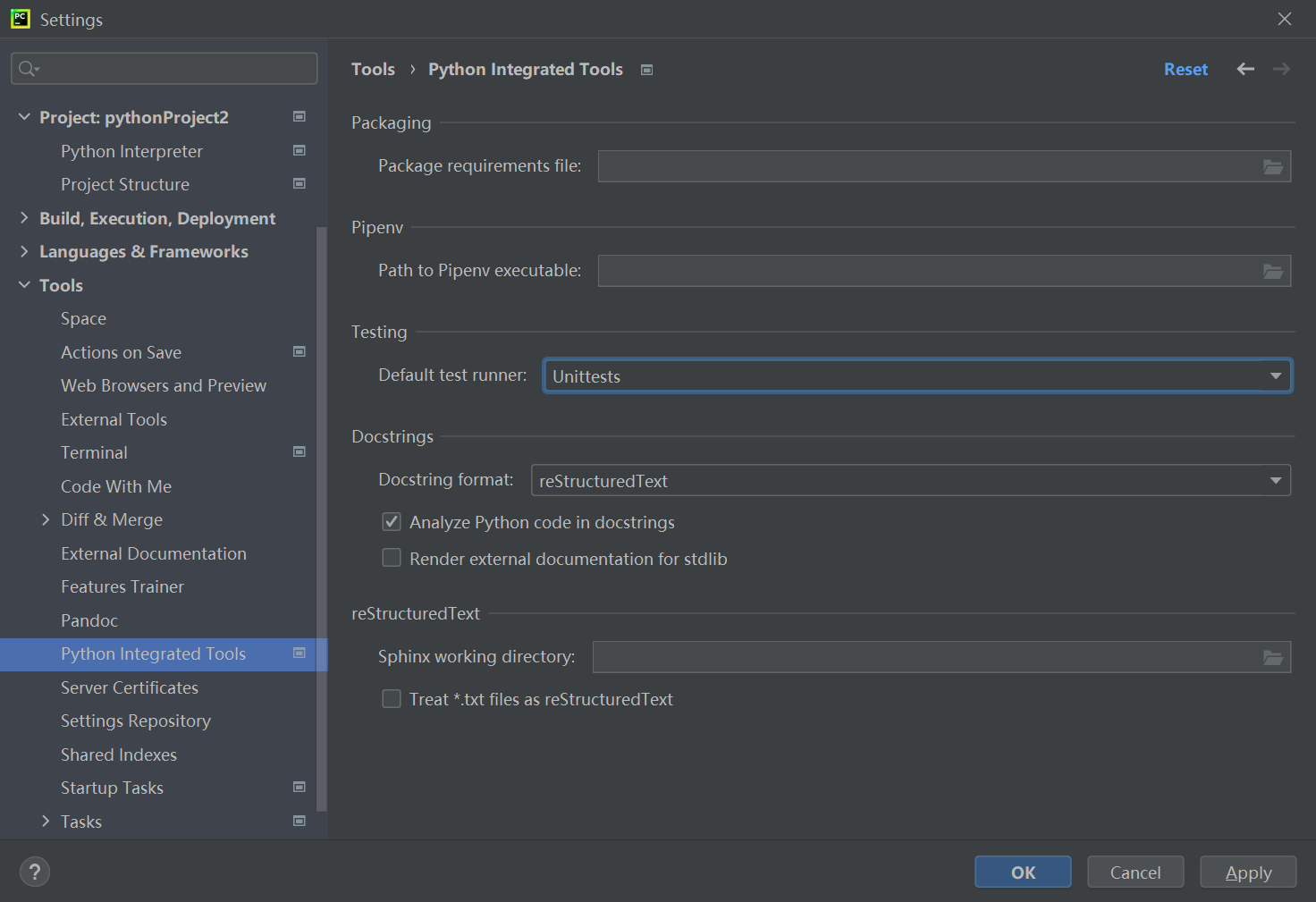Image resolution: width=1316 pixels, height=902 pixels.
Task: Click the PyCharm logo icon in title bar
Action: click(20, 19)
